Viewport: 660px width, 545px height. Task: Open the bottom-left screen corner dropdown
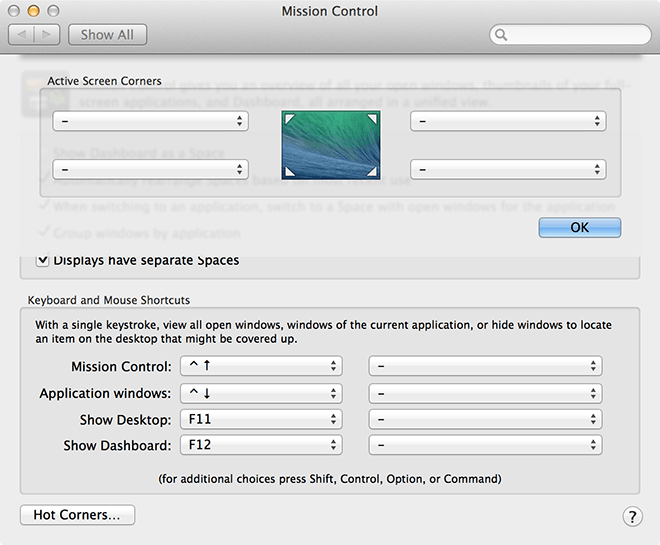(151, 170)
